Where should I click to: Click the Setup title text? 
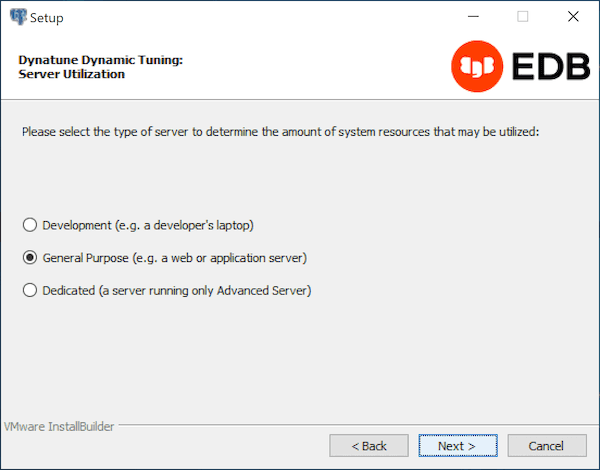(47, 18)
